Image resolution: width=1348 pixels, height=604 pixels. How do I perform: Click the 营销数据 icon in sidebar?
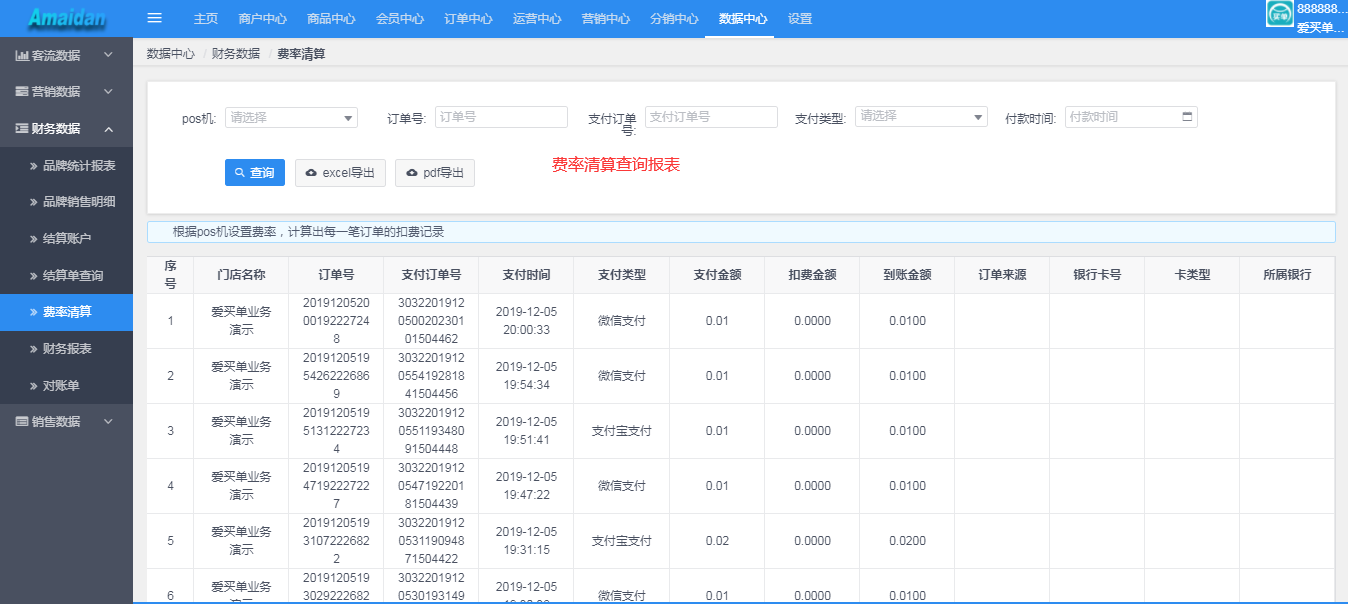(x=22, y=91)
